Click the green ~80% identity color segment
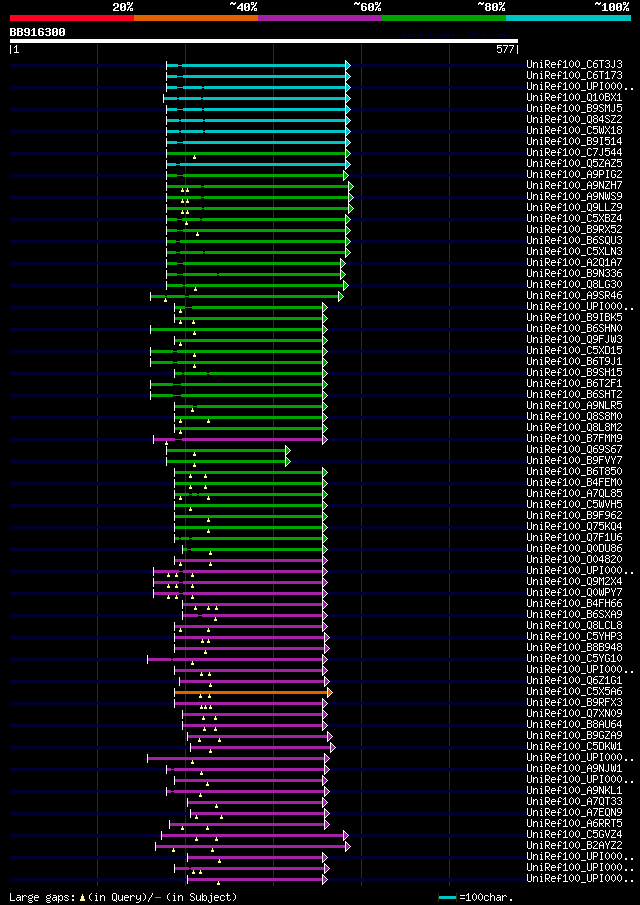Viewport: 640px width, 905px height. (444, 18)
